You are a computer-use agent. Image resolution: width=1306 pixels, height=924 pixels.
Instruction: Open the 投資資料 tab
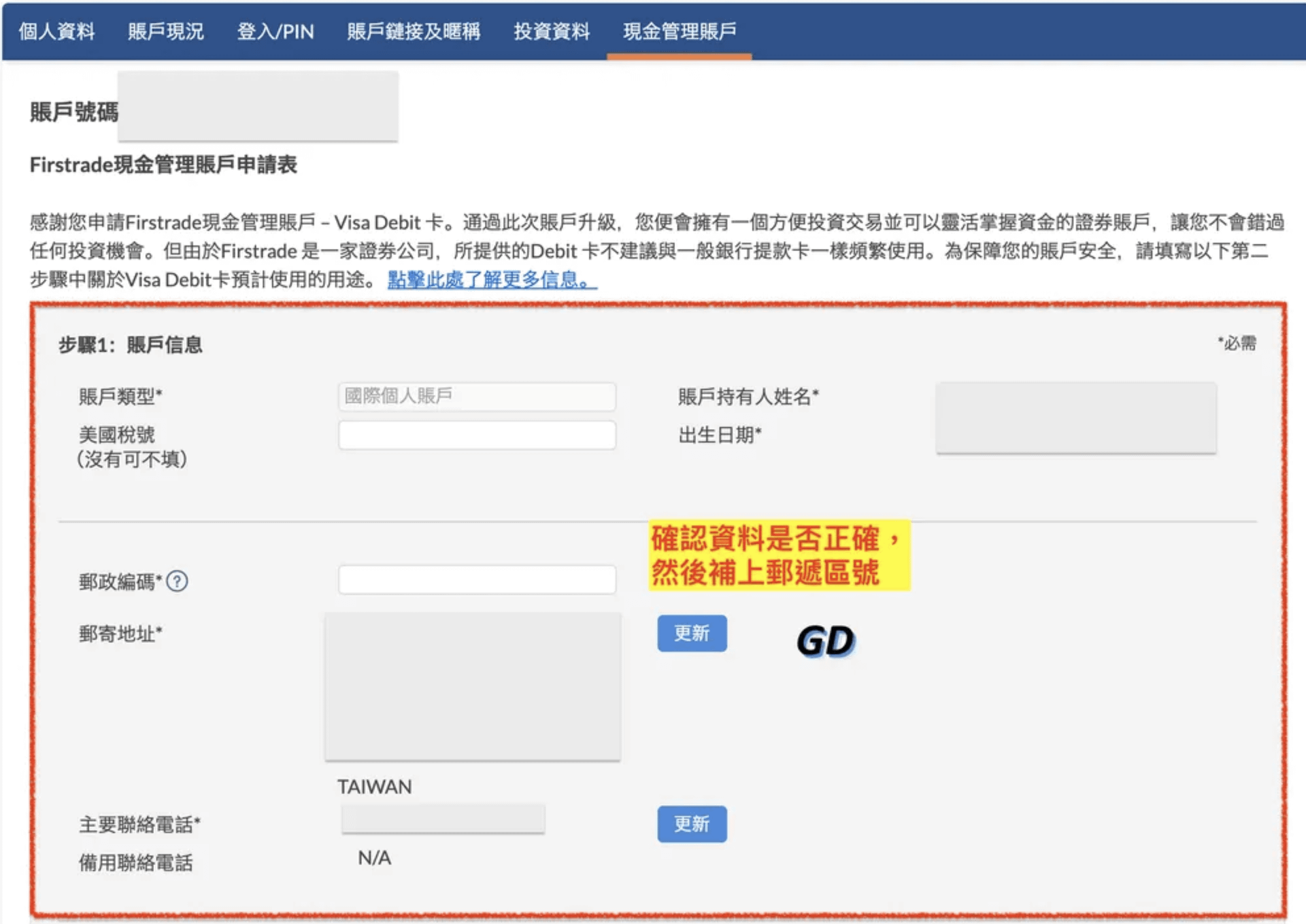click(552, 31)
